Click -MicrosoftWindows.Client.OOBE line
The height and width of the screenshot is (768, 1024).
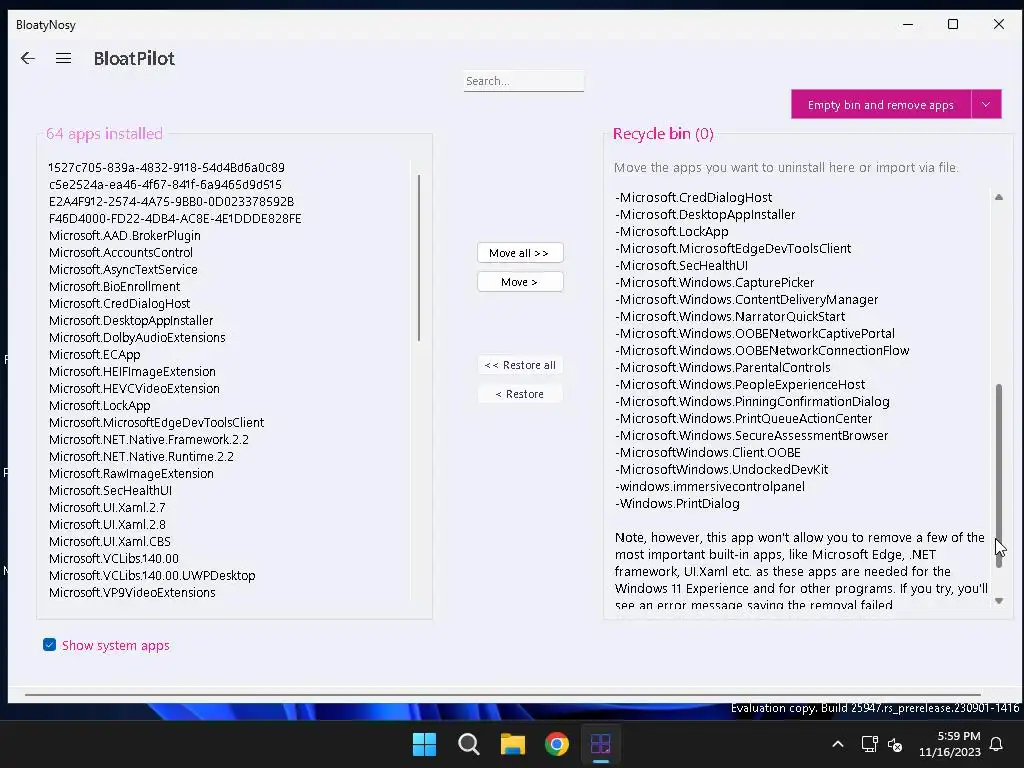pos(708,452)
